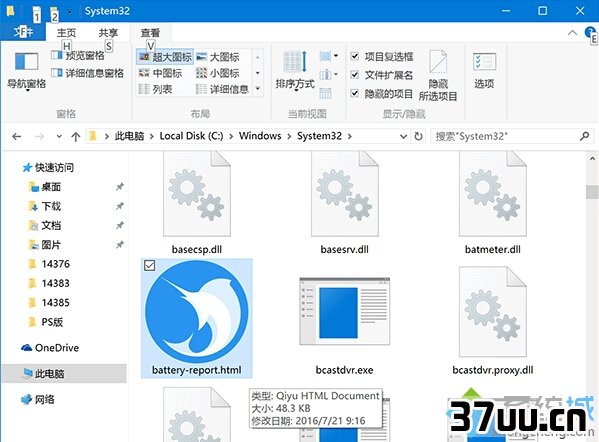Open the Share (共享) ribbon tab
599x442 pixels.
(x=108, y=33)
